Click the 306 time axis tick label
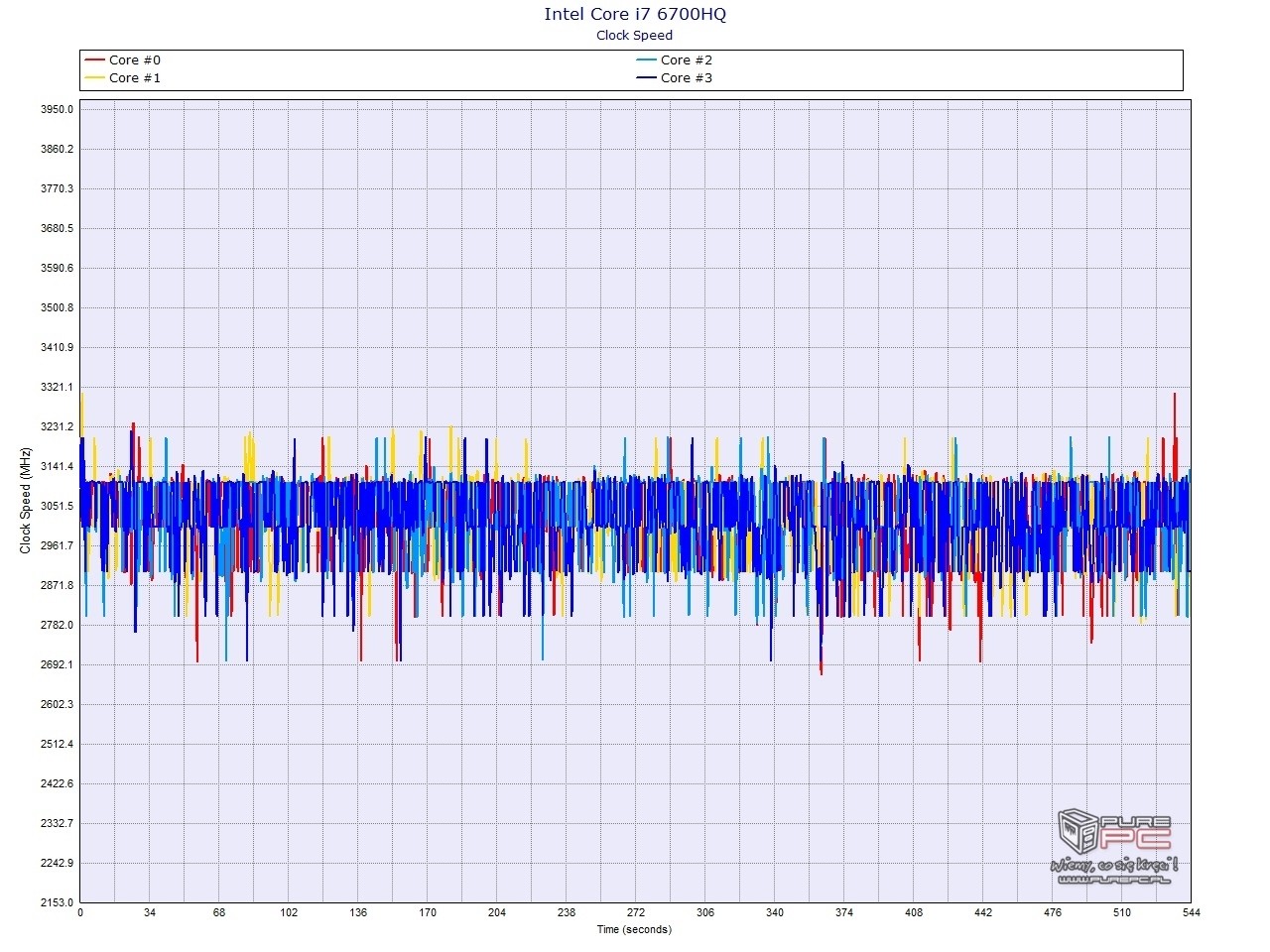 705,913
